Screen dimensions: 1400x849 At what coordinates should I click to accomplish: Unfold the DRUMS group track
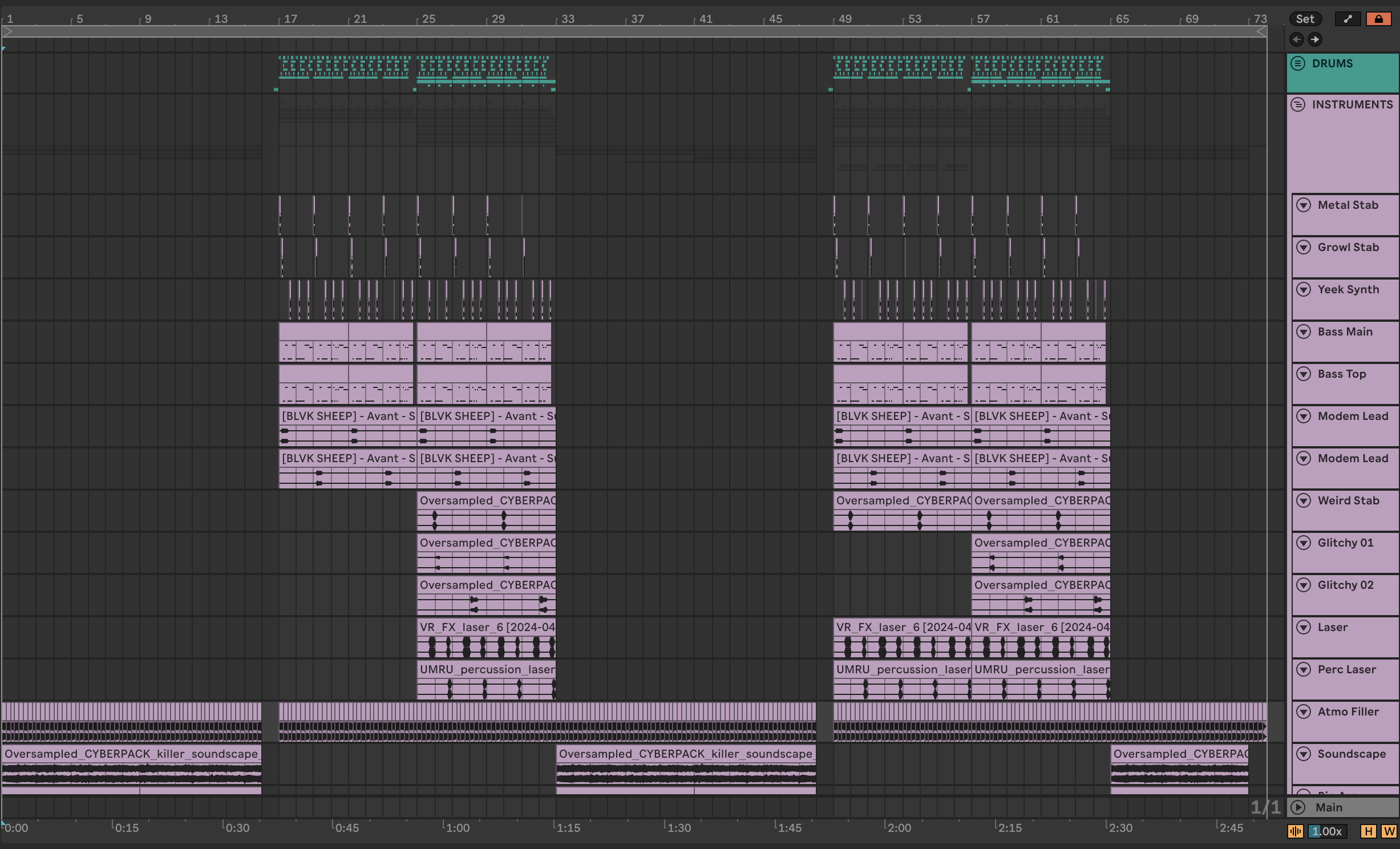pyautogui.click(x=1298, y=63)
